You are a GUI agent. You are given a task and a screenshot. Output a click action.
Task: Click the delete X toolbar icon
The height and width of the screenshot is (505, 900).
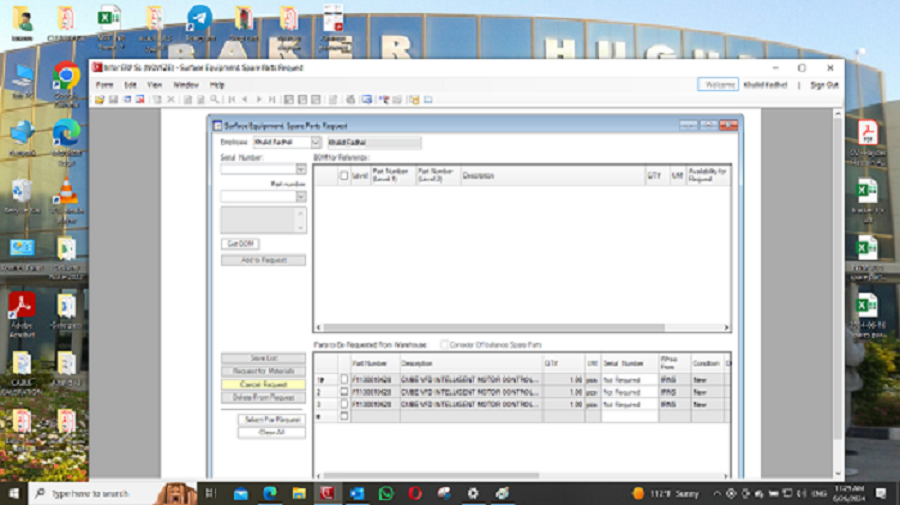click(x=170, y=100)
